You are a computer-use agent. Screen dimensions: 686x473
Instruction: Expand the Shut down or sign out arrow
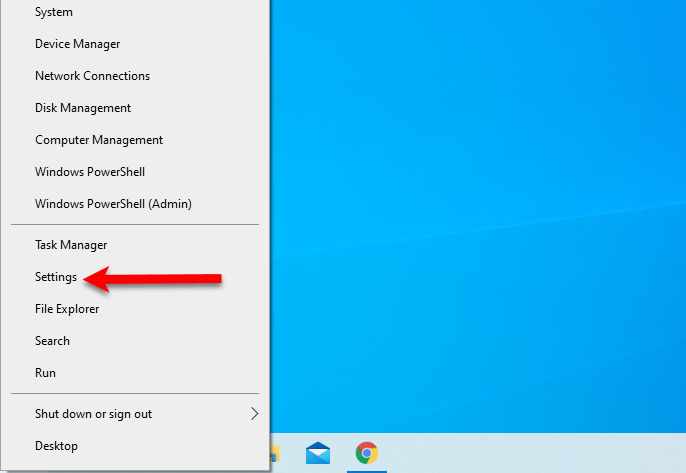coord(254,414)
